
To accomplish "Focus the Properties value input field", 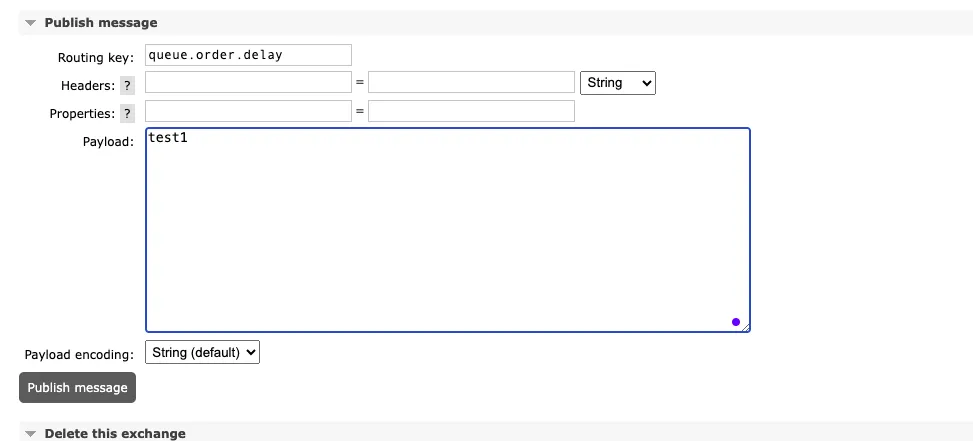I will (470, 111).
